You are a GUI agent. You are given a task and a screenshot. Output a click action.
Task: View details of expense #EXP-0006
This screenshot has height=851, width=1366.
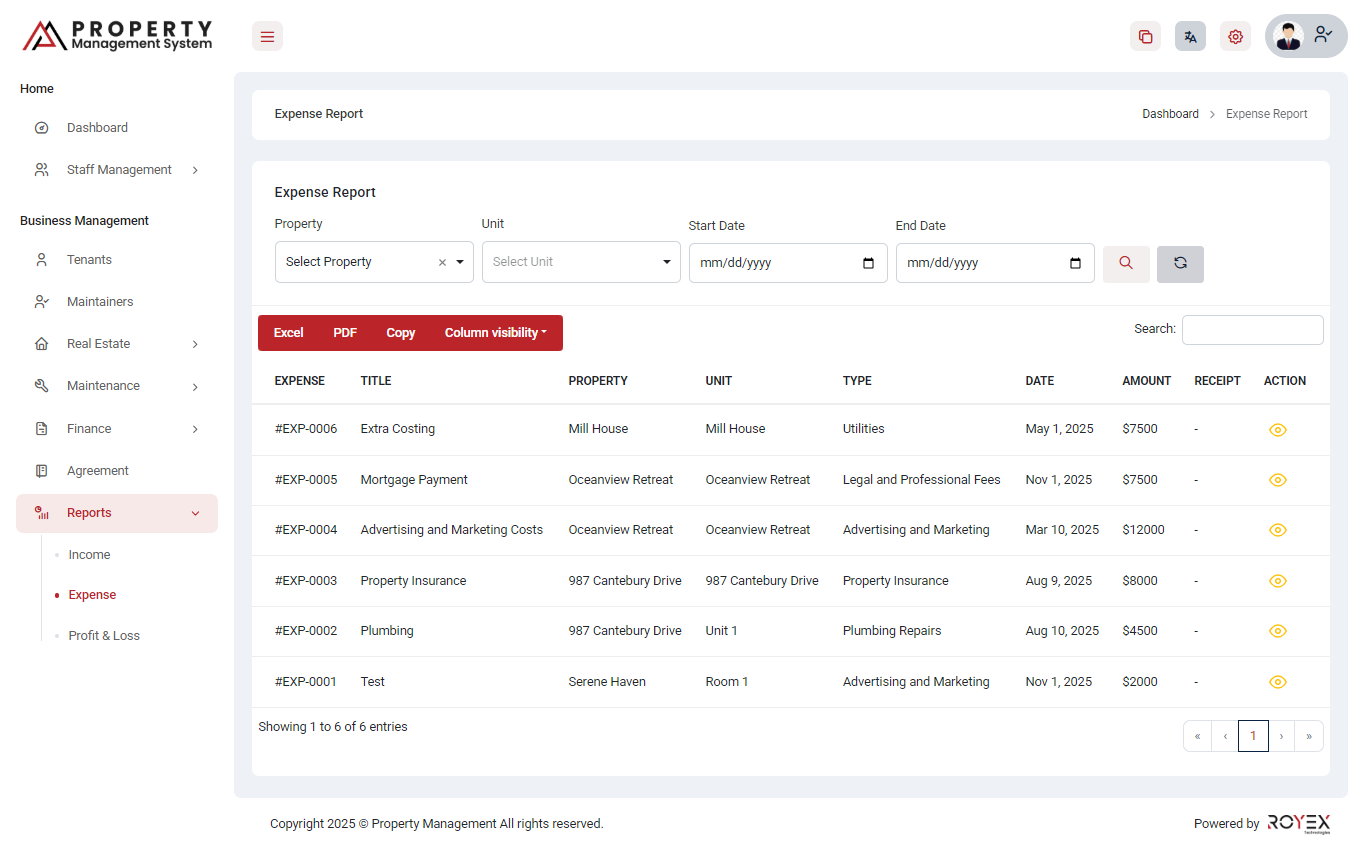1277,430
